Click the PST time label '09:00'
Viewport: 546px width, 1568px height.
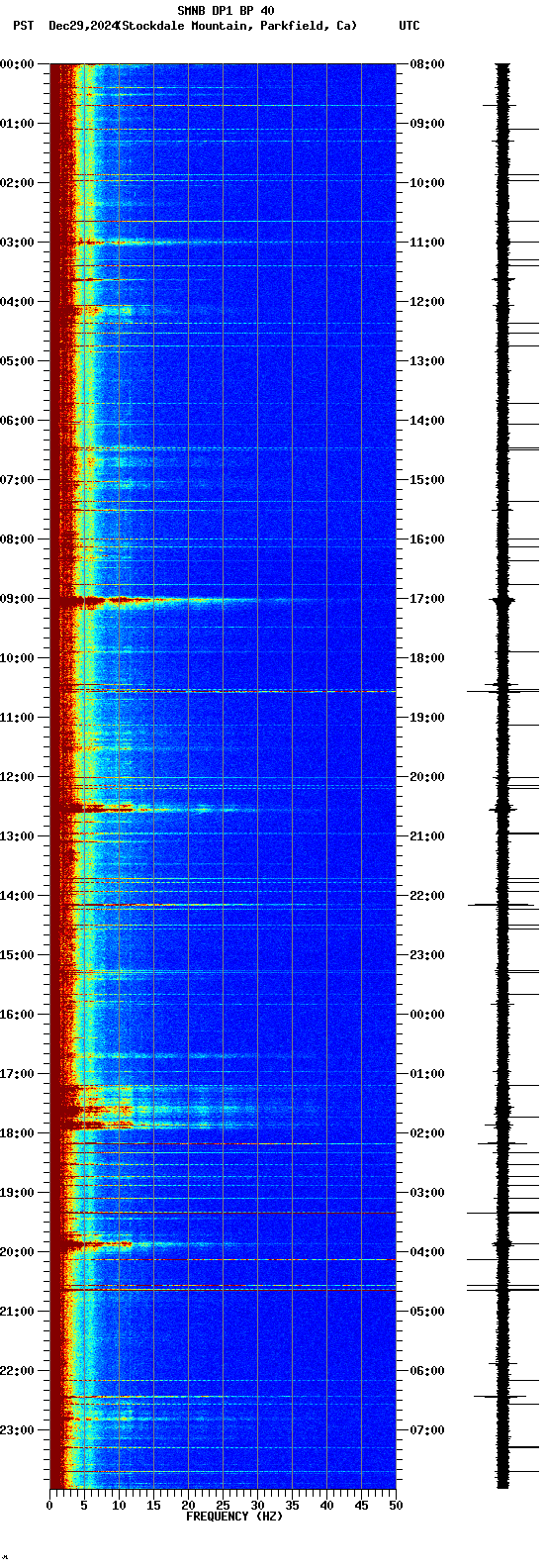click(17, 599)
